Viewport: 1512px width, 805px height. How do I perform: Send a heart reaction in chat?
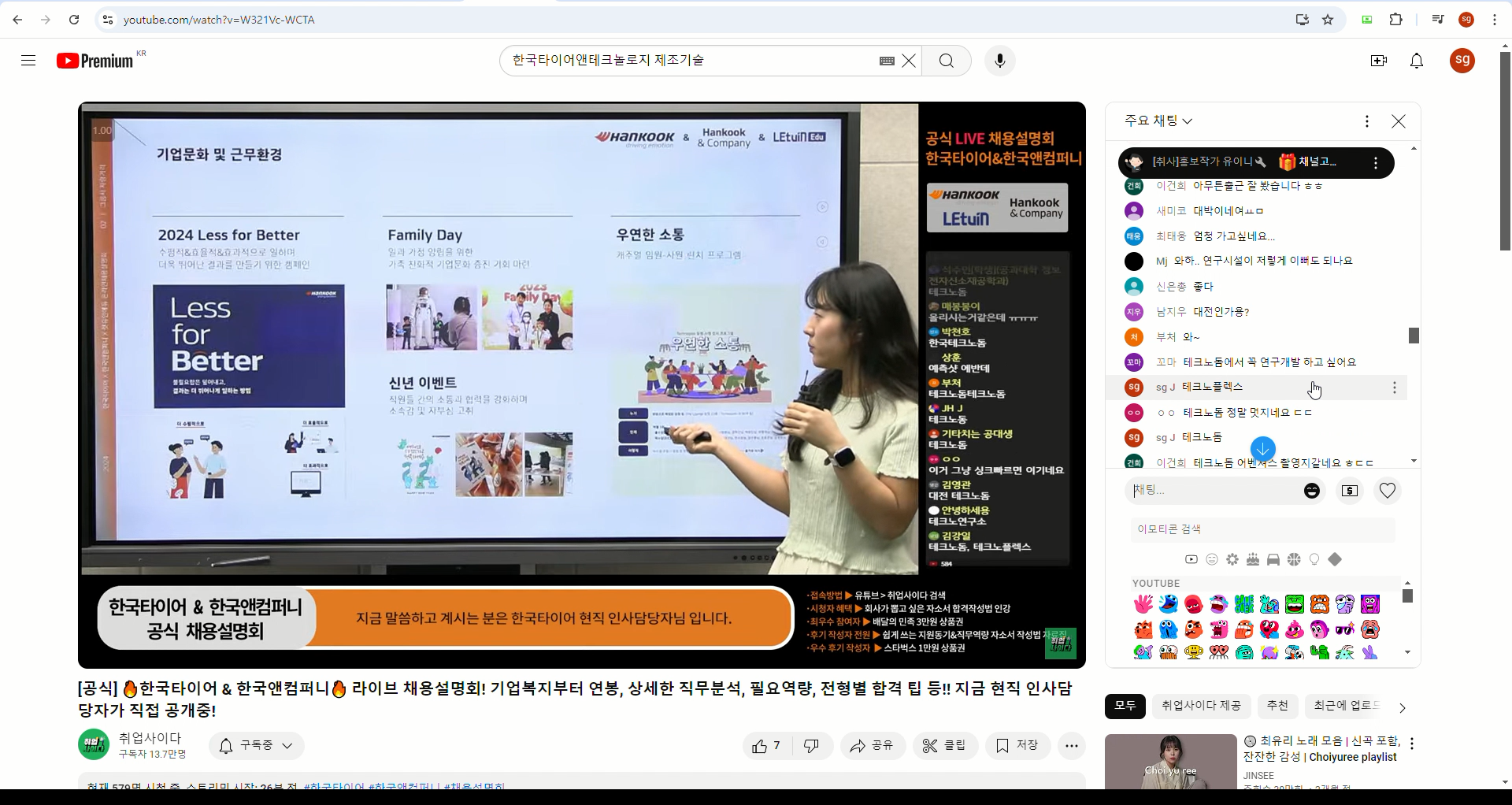pos(1387,491)
